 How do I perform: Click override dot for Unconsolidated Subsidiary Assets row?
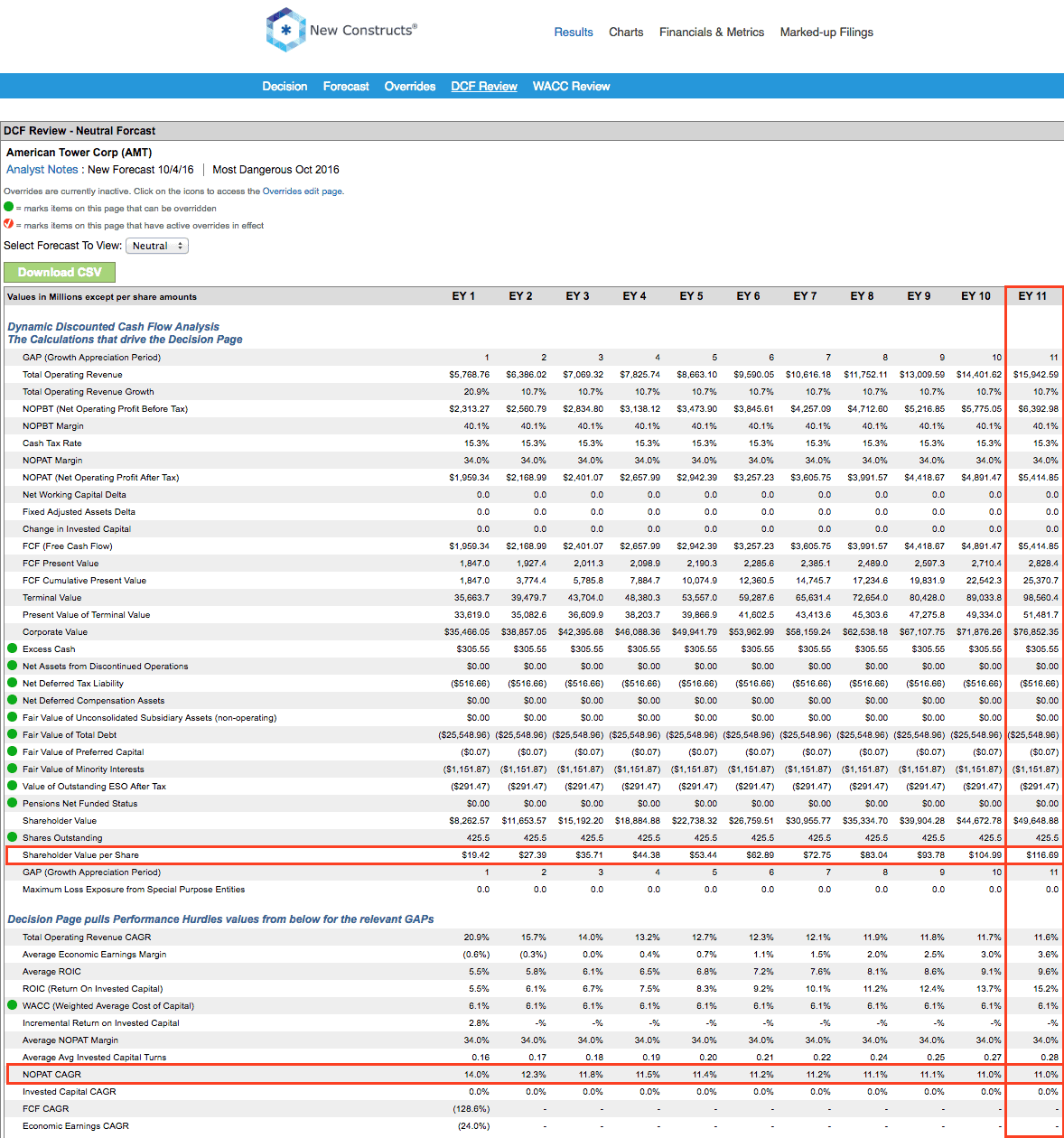coord(13,717)
